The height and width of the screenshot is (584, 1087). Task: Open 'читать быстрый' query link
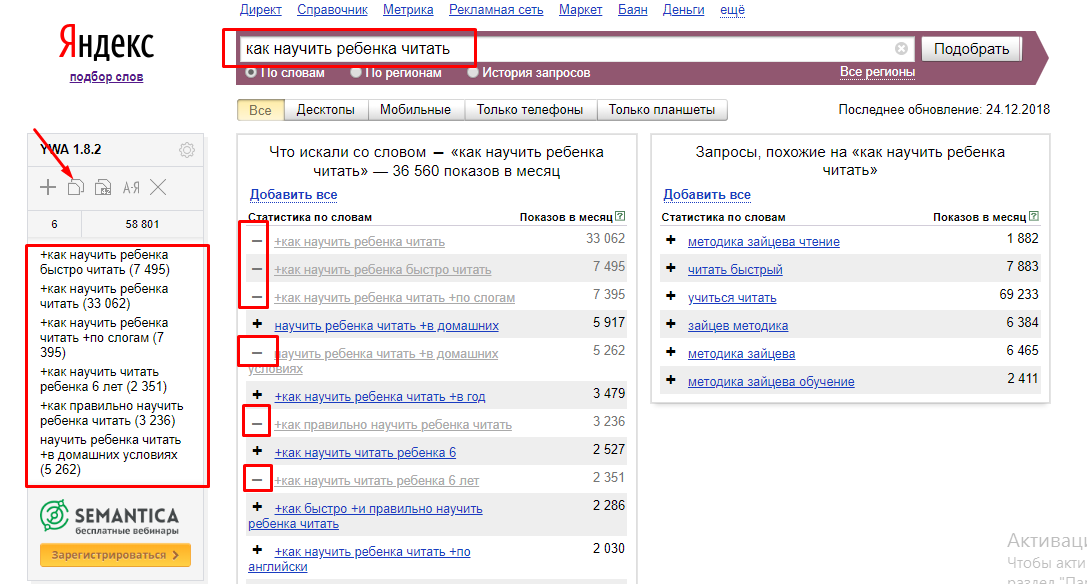735,269
